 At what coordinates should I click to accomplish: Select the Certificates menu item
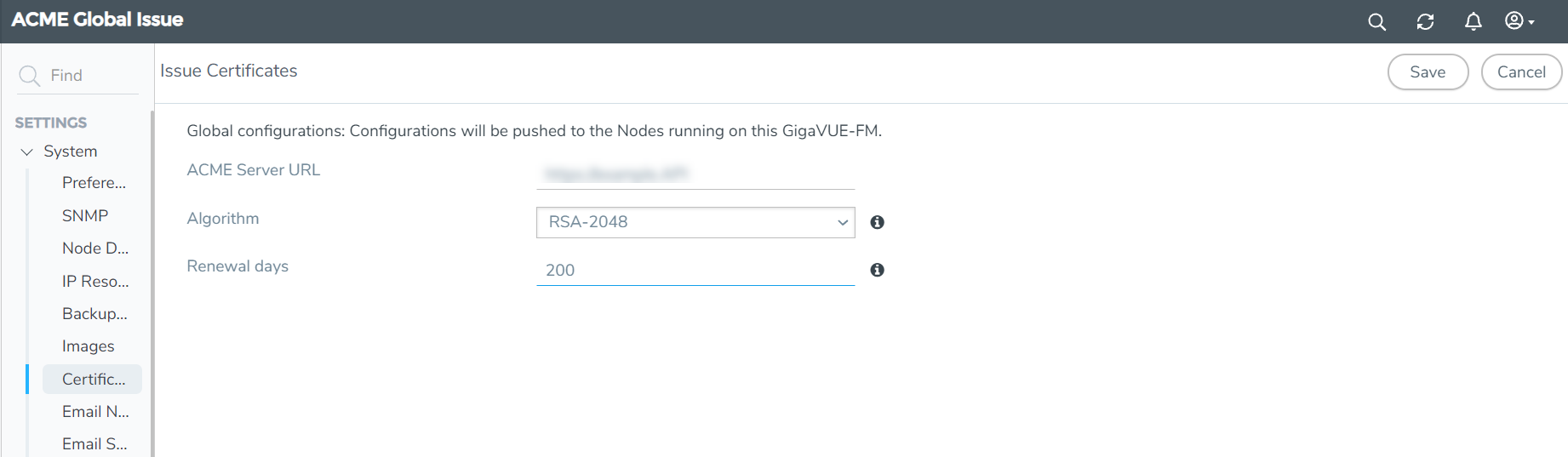93,380
